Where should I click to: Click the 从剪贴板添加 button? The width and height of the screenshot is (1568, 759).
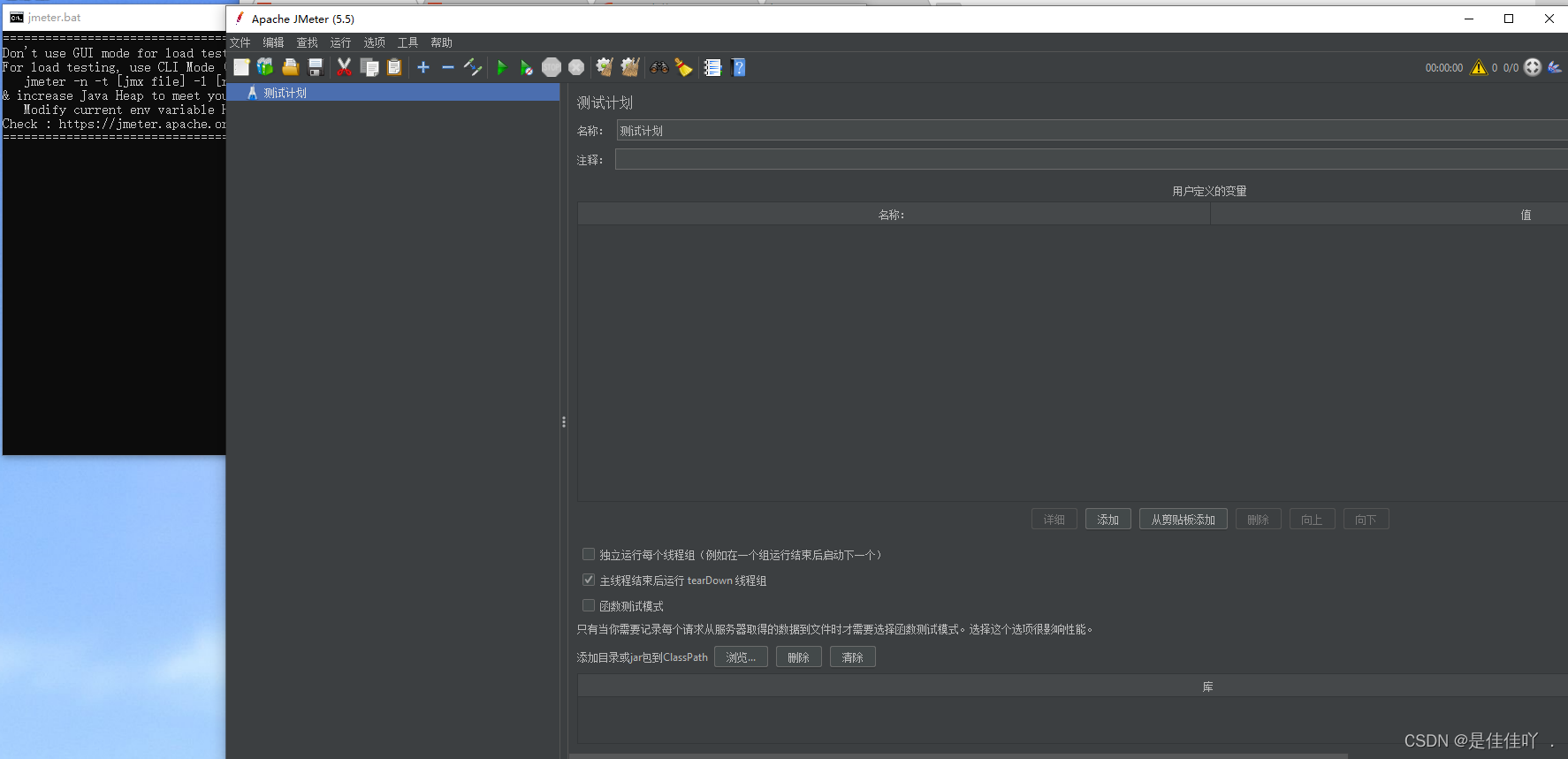click(x=1184, y=520)
